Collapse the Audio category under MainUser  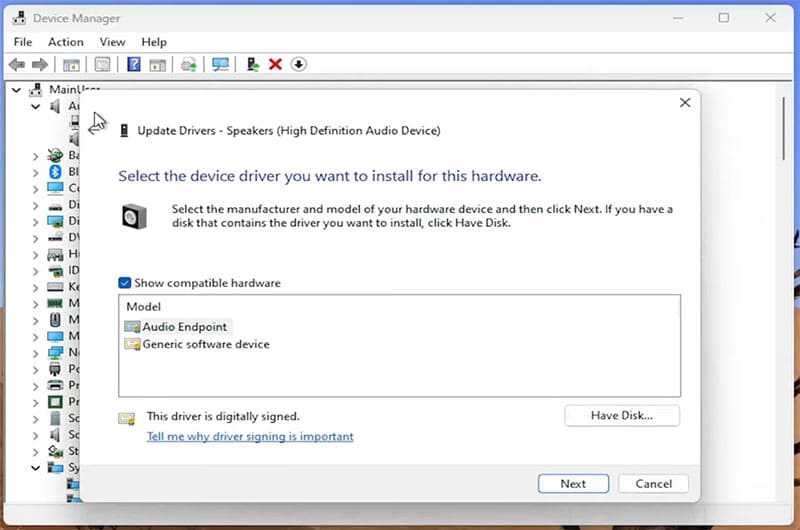36,106
